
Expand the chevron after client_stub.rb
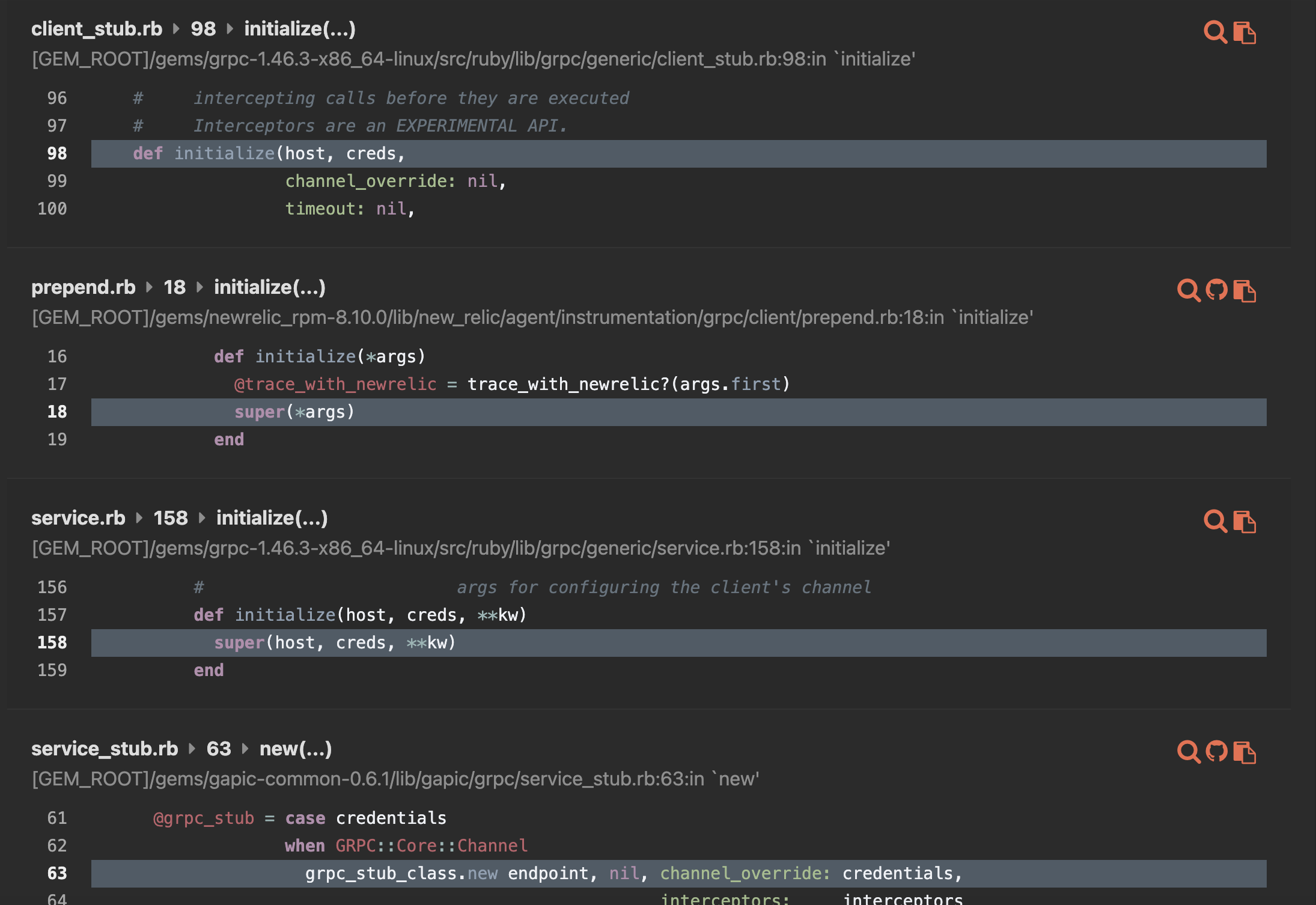tap(174, 29)
